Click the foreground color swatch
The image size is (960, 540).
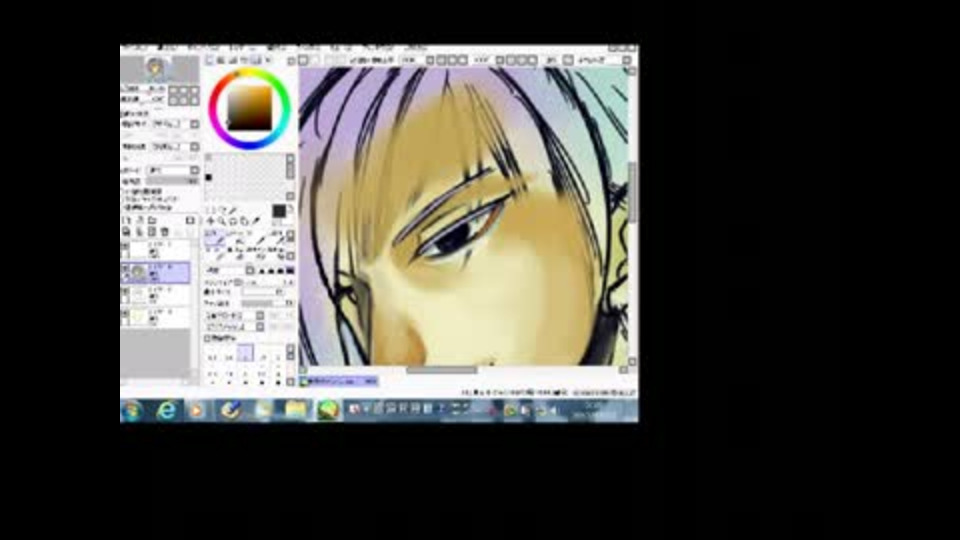pyautogui.click(x=279, y=211)
